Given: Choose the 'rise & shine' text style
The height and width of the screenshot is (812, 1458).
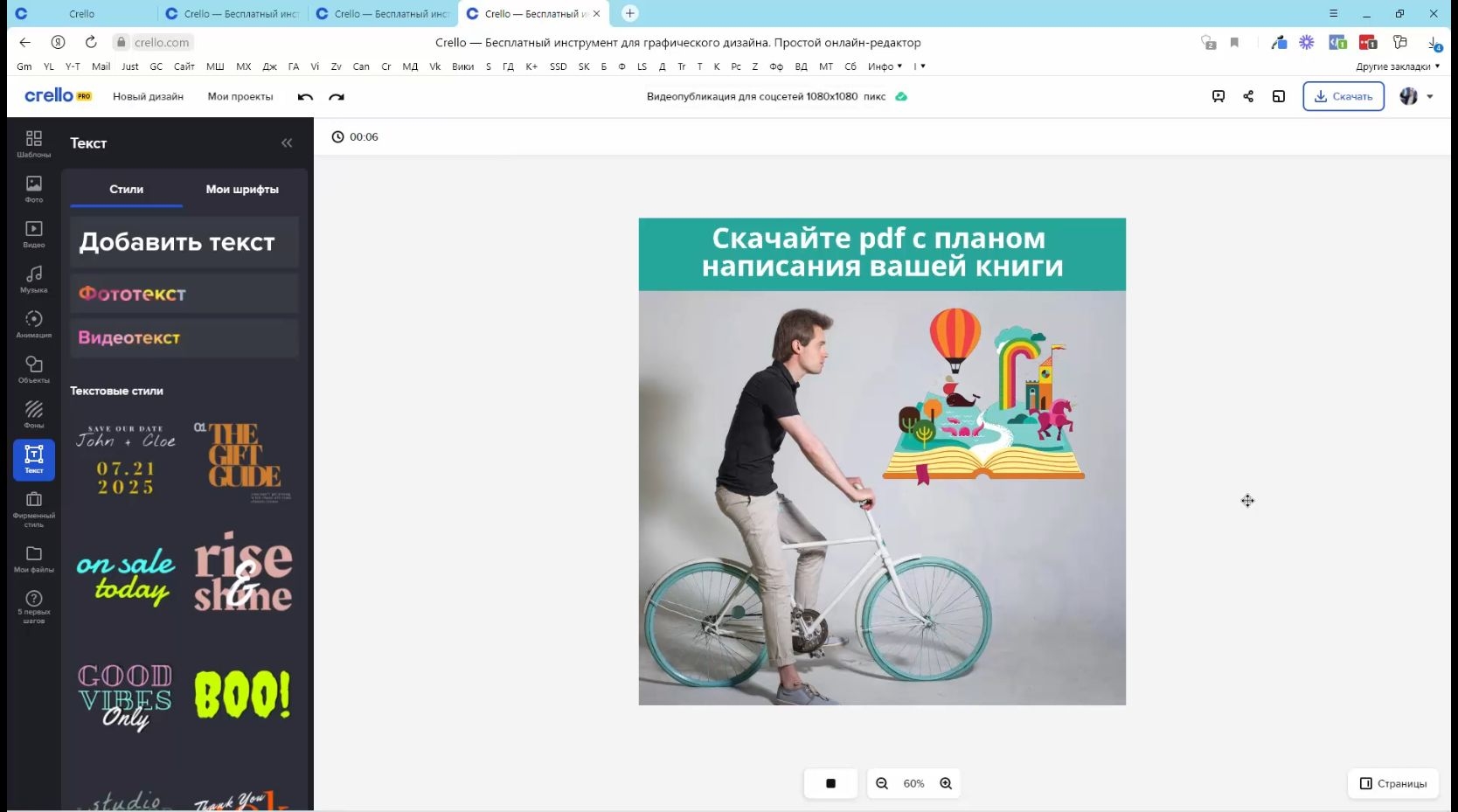Looking at the screenshot, I should pyautogui.click(x=243, y=572).
